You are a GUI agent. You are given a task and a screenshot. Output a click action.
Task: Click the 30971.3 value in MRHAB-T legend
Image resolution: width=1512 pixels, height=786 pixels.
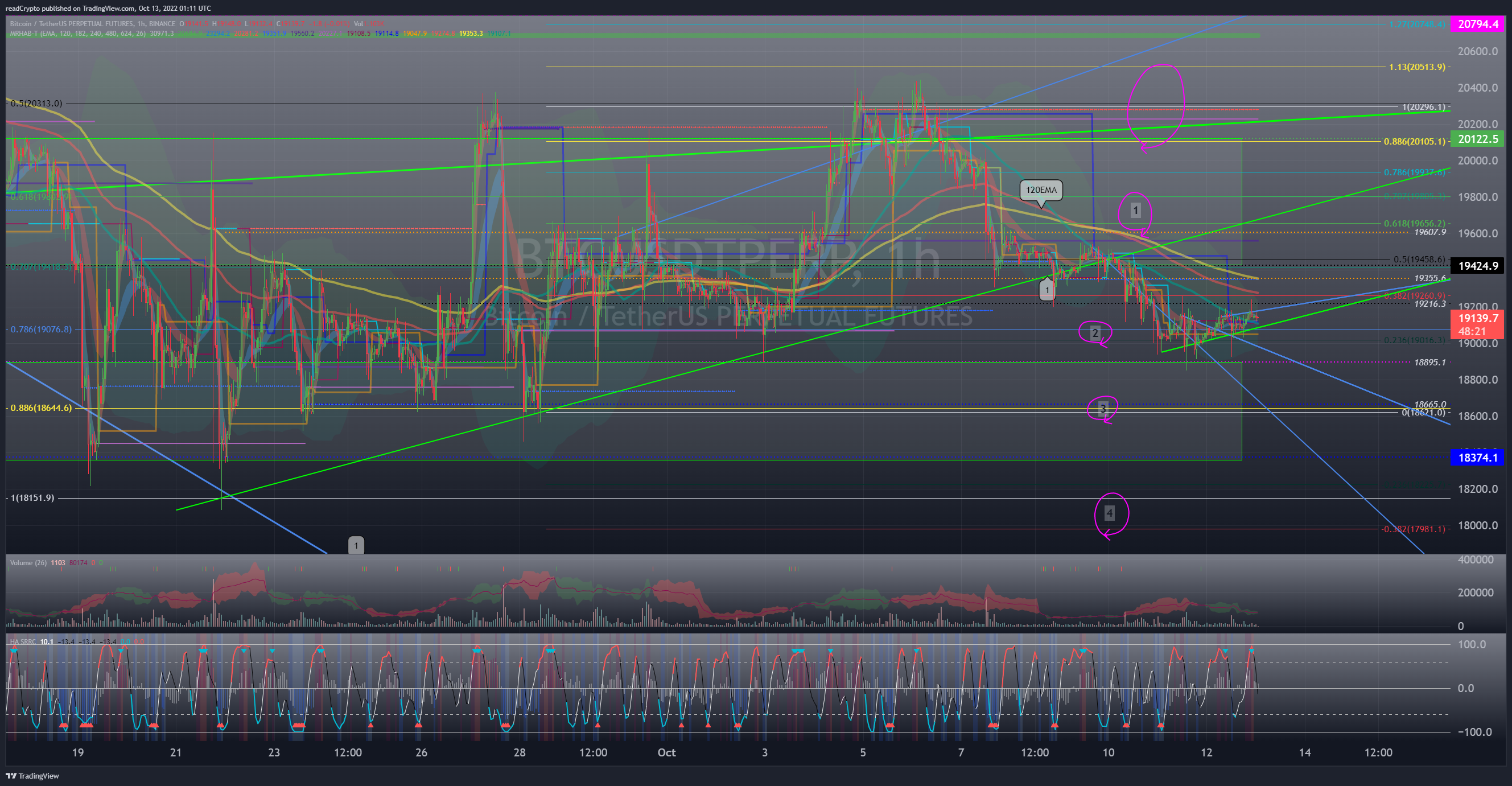[x=162, y=34]
